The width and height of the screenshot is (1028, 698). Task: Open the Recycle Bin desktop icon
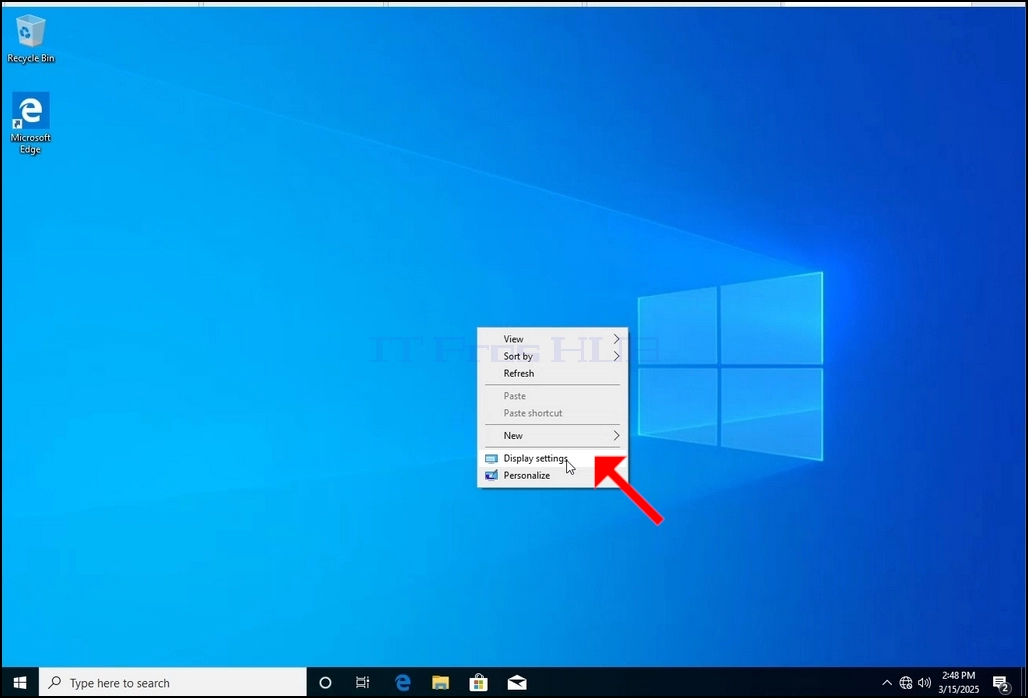[x=30, y=39]
